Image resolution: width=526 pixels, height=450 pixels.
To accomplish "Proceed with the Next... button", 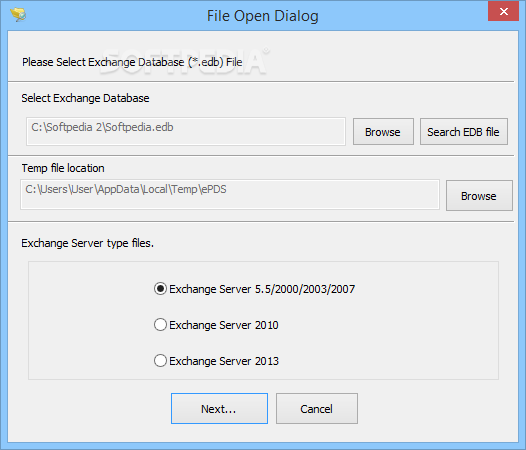I will point(219,408).
